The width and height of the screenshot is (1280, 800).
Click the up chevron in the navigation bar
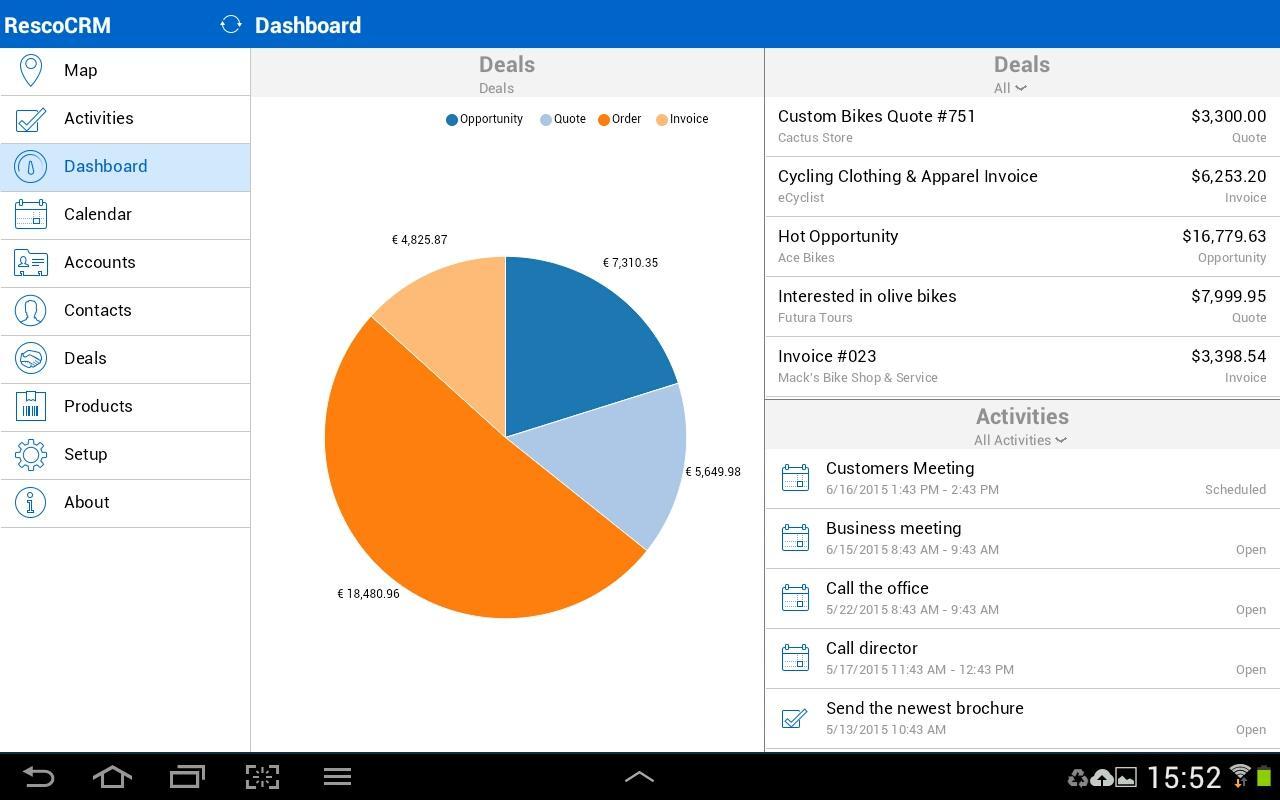click(x=639, y=776)
